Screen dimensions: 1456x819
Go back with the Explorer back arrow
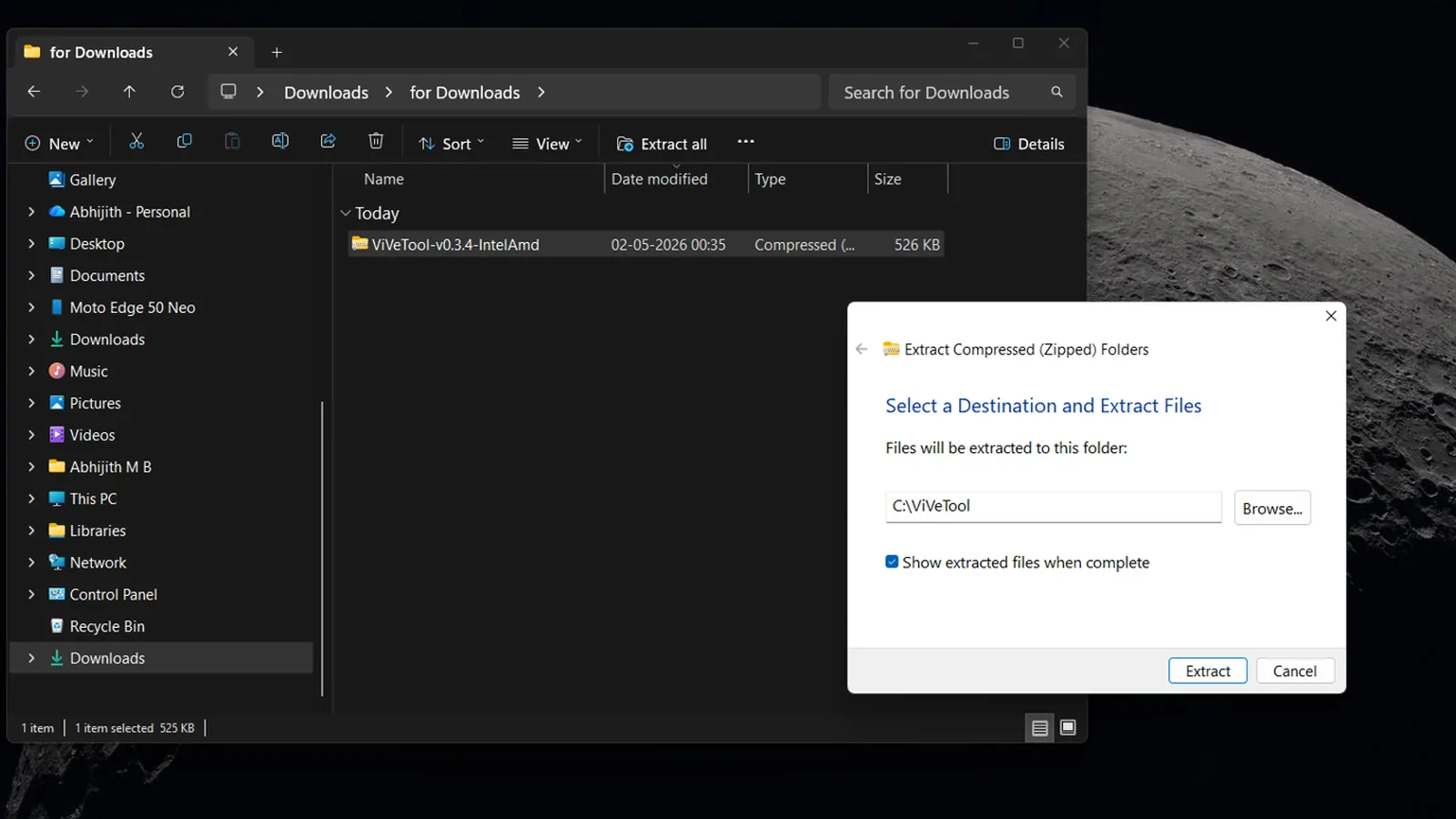[x=34, y=92]
